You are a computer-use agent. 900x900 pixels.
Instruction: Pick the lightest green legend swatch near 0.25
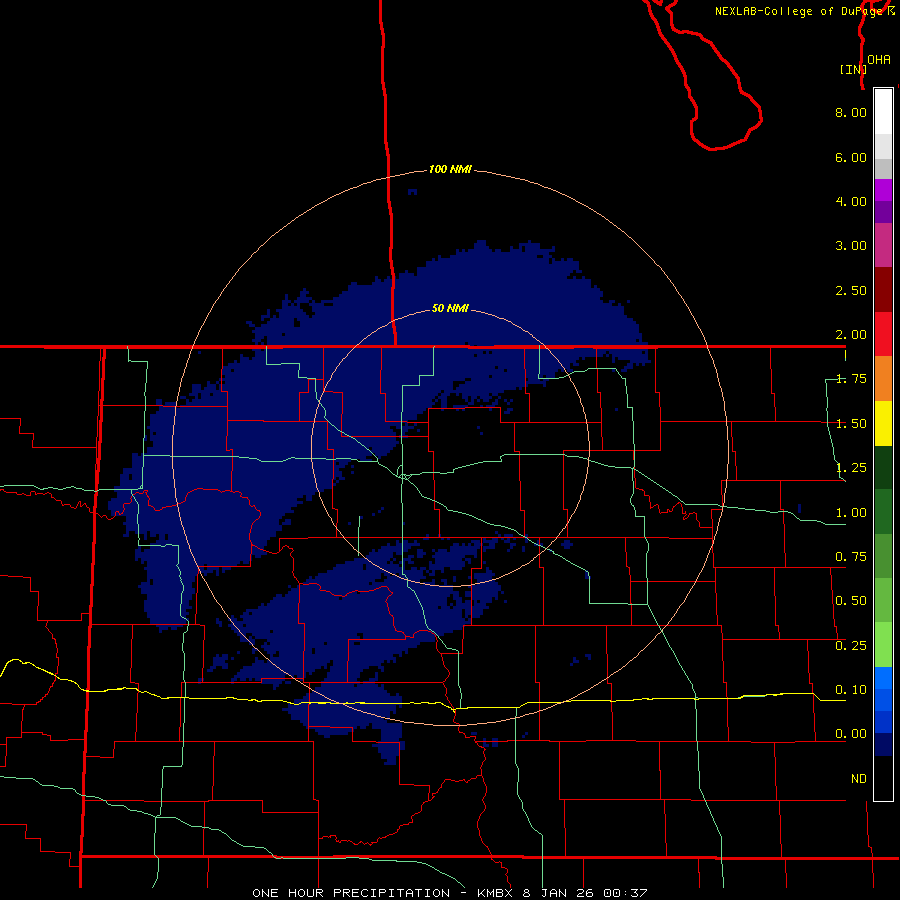(883, 645)
